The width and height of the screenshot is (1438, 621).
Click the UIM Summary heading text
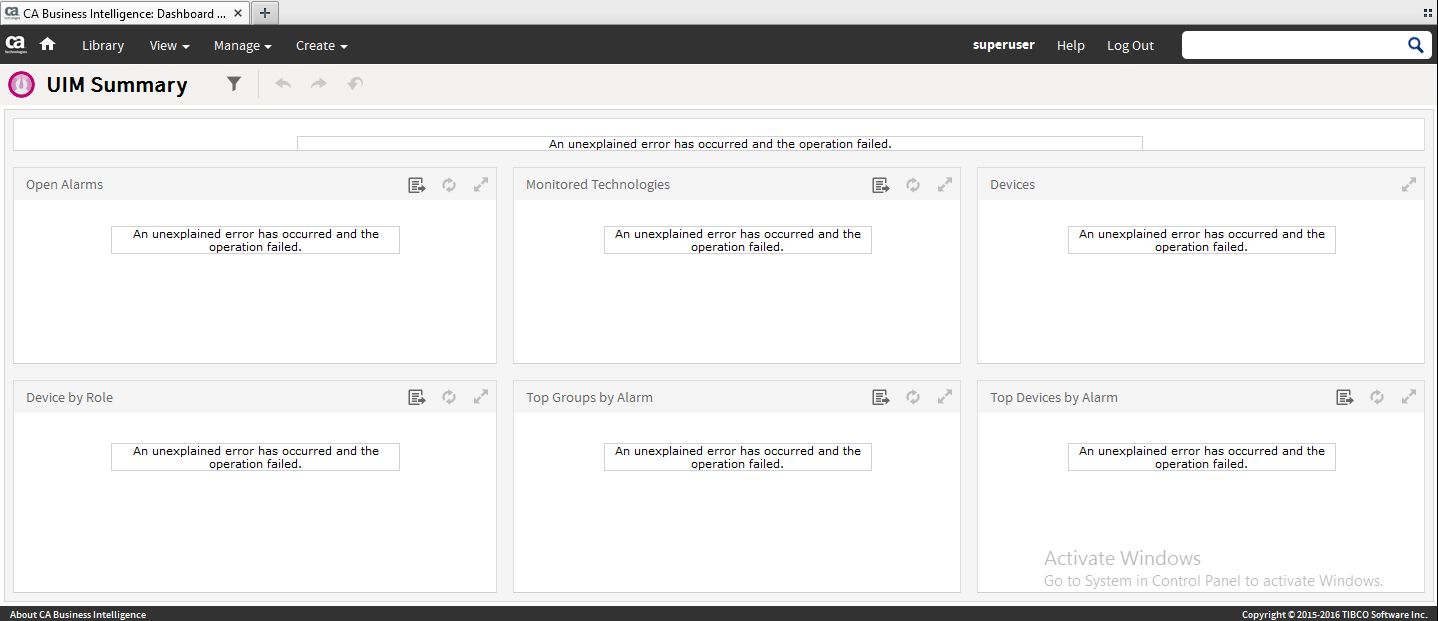pyautogui.click(x=117, y=85)
